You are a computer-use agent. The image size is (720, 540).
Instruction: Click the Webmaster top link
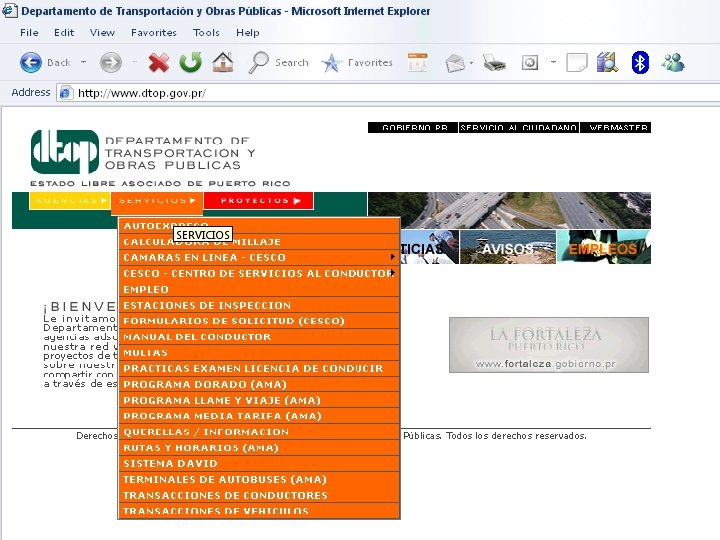(x=616, y=128)
